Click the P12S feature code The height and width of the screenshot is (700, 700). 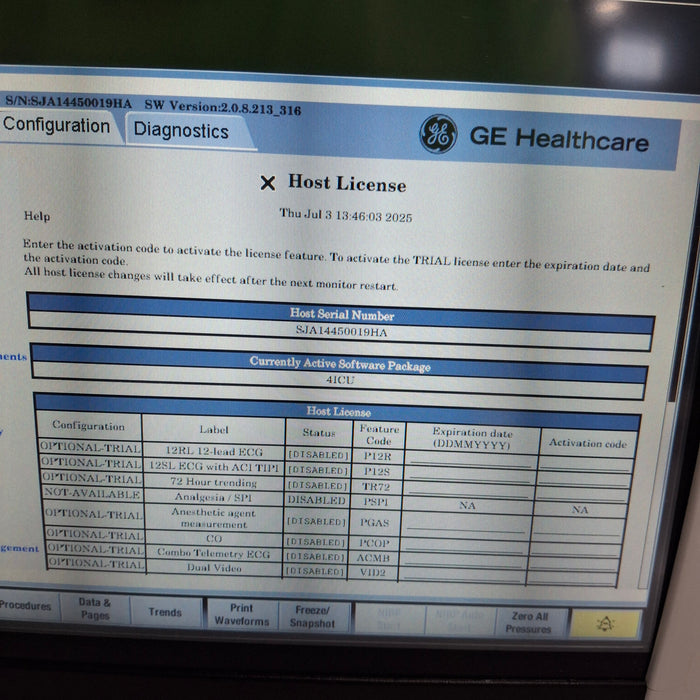tap(377, 471)
